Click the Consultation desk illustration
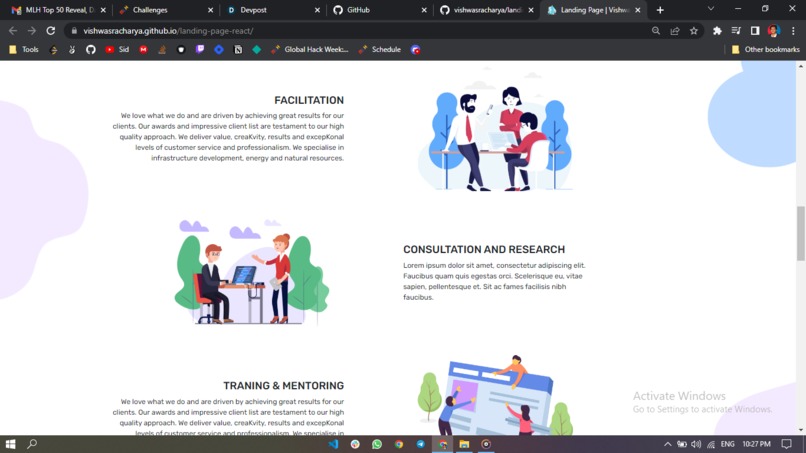 [251, 273]
